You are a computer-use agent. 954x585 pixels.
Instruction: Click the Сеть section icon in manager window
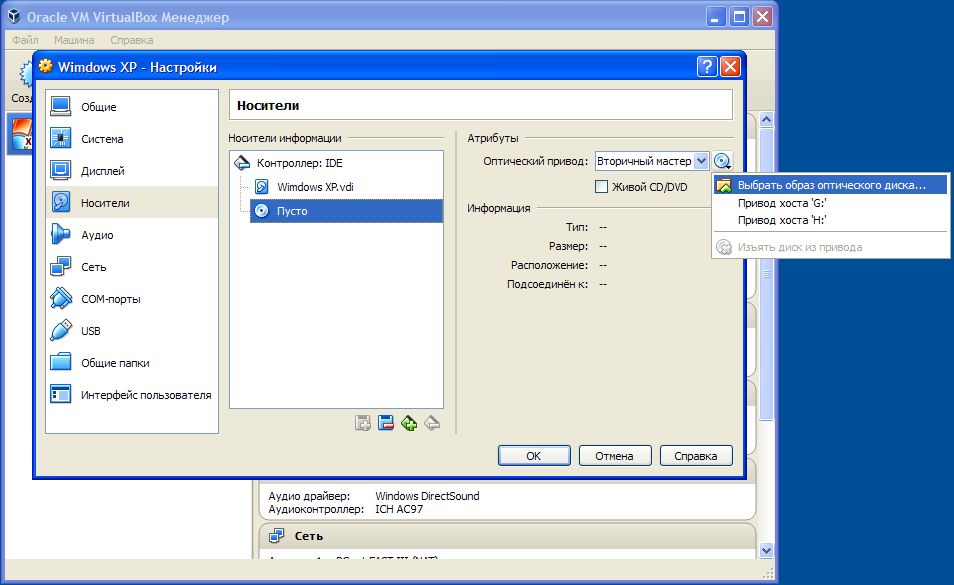pyautogui.click(x=276, y=536)
